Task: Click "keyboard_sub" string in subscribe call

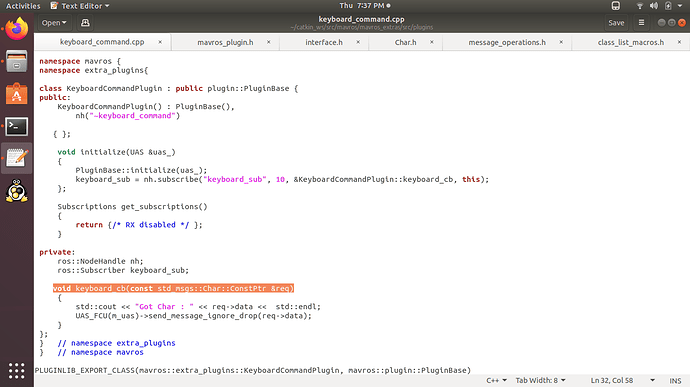Action: (x=235, y=179)
